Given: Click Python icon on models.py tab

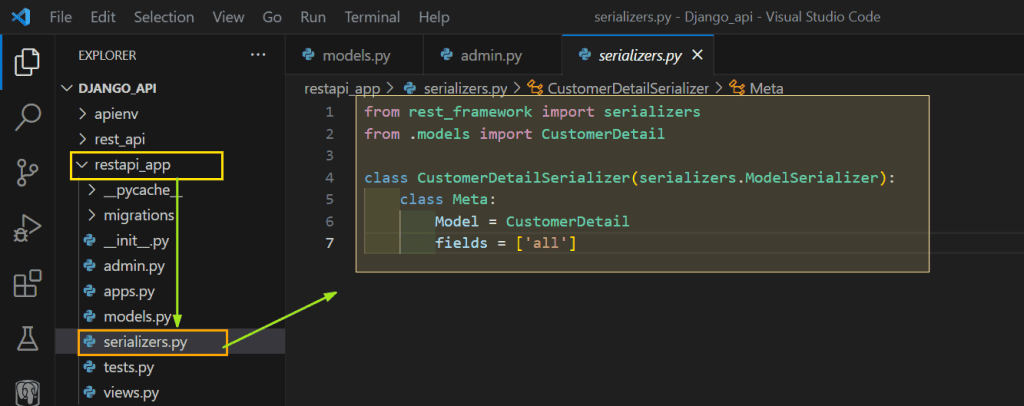Looking at the screenshot, I should click(309, 55).
